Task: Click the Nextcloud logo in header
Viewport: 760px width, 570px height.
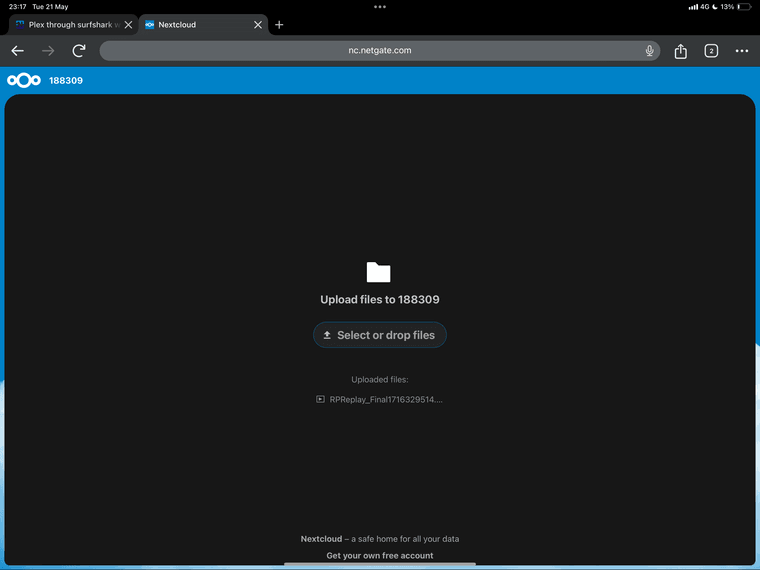Action: pyautogui.click(x=24, y=80)
